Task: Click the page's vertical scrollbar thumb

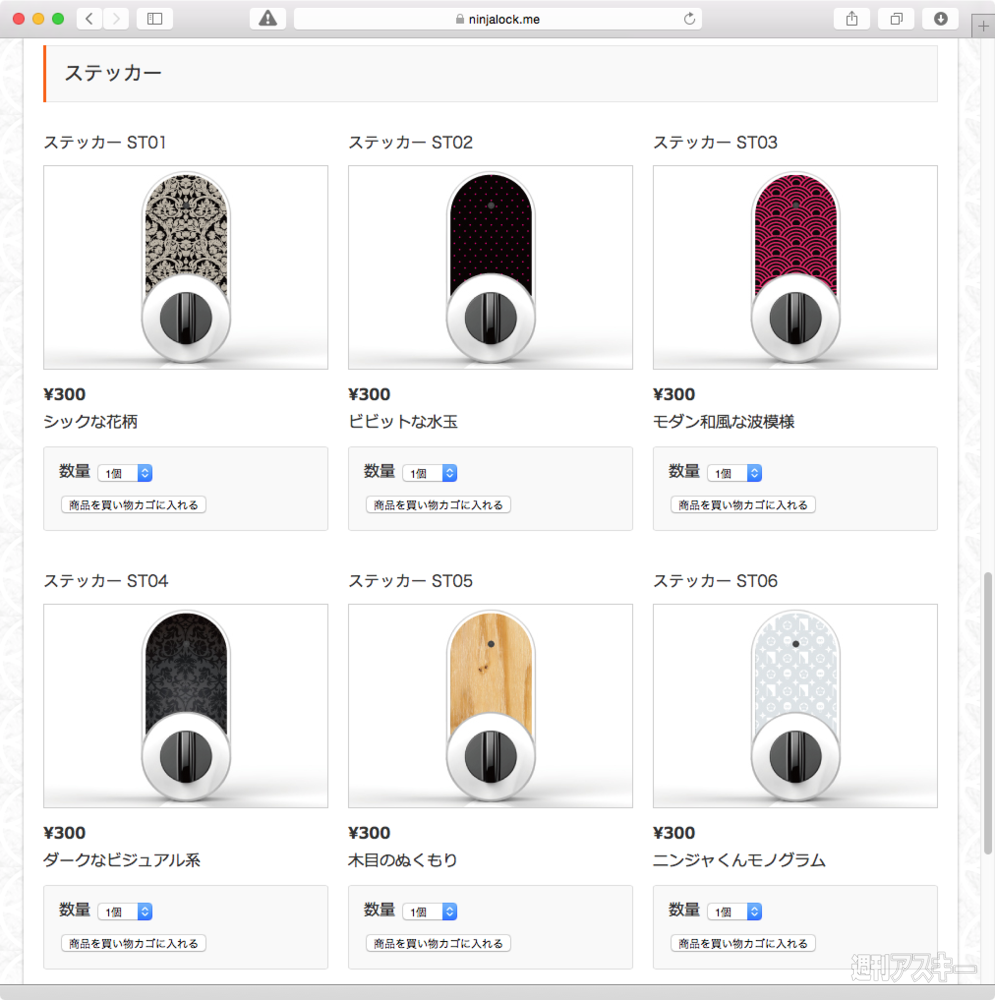Action: (988, 712)
